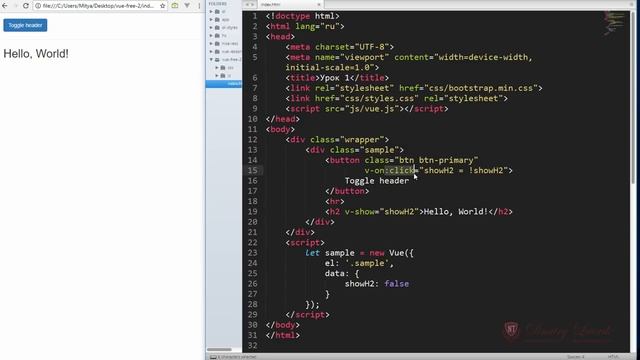Click data: { on line 25
This screenshot has width=640, height=360.
[x=342, y=273]
